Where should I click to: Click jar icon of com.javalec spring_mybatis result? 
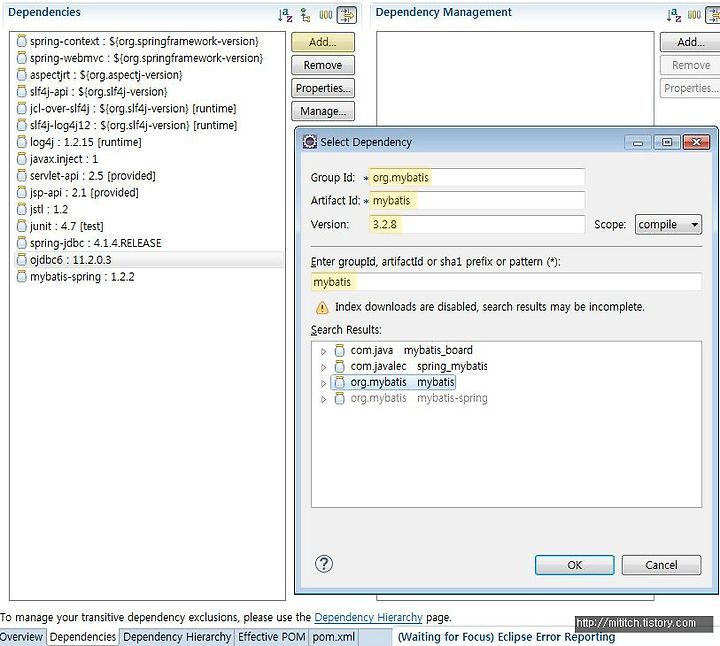(339, 366)
